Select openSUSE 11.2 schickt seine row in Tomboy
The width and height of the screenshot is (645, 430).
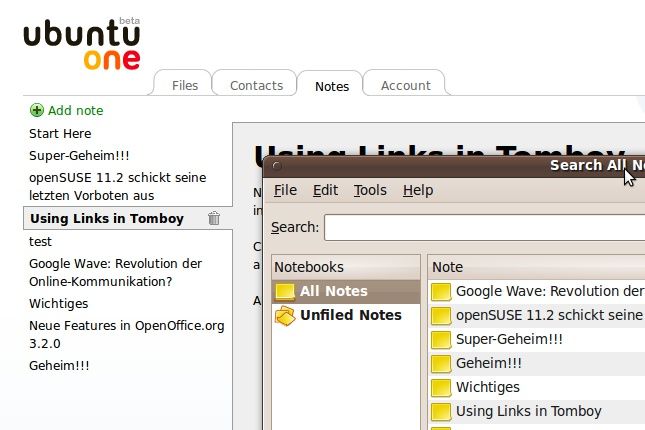[x=536, y=316]
